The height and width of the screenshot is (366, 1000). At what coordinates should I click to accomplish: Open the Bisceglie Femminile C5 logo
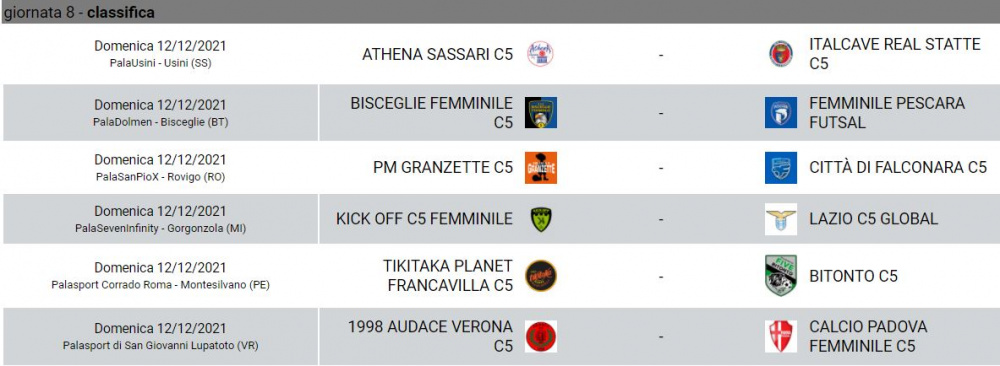[x=541, y=113]
